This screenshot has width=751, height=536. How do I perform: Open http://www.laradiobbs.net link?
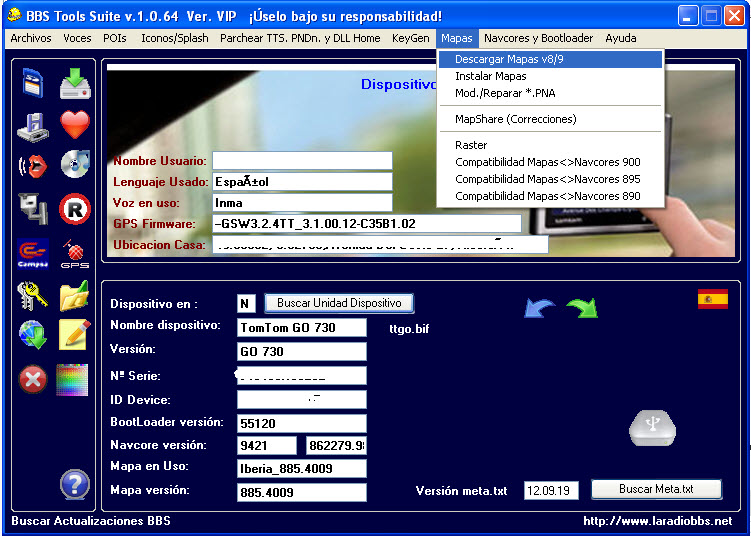[658, 521]
